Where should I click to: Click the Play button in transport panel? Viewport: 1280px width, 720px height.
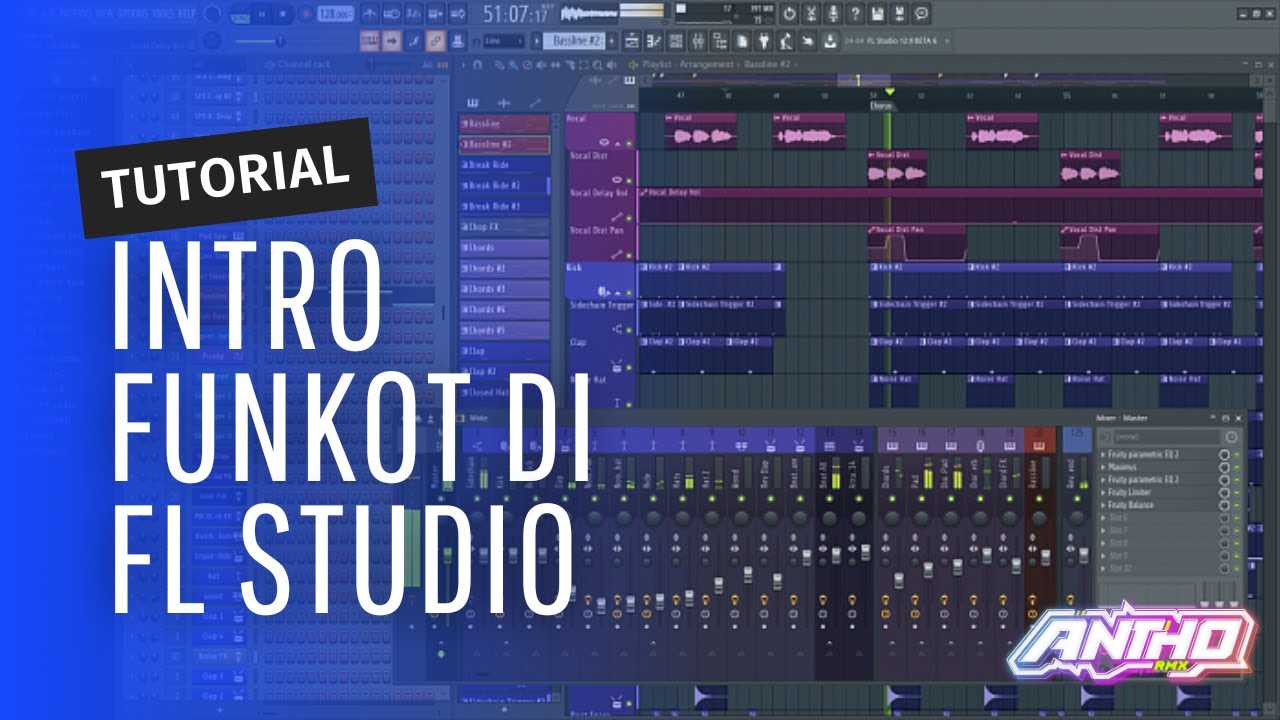(x=262, y=14)
